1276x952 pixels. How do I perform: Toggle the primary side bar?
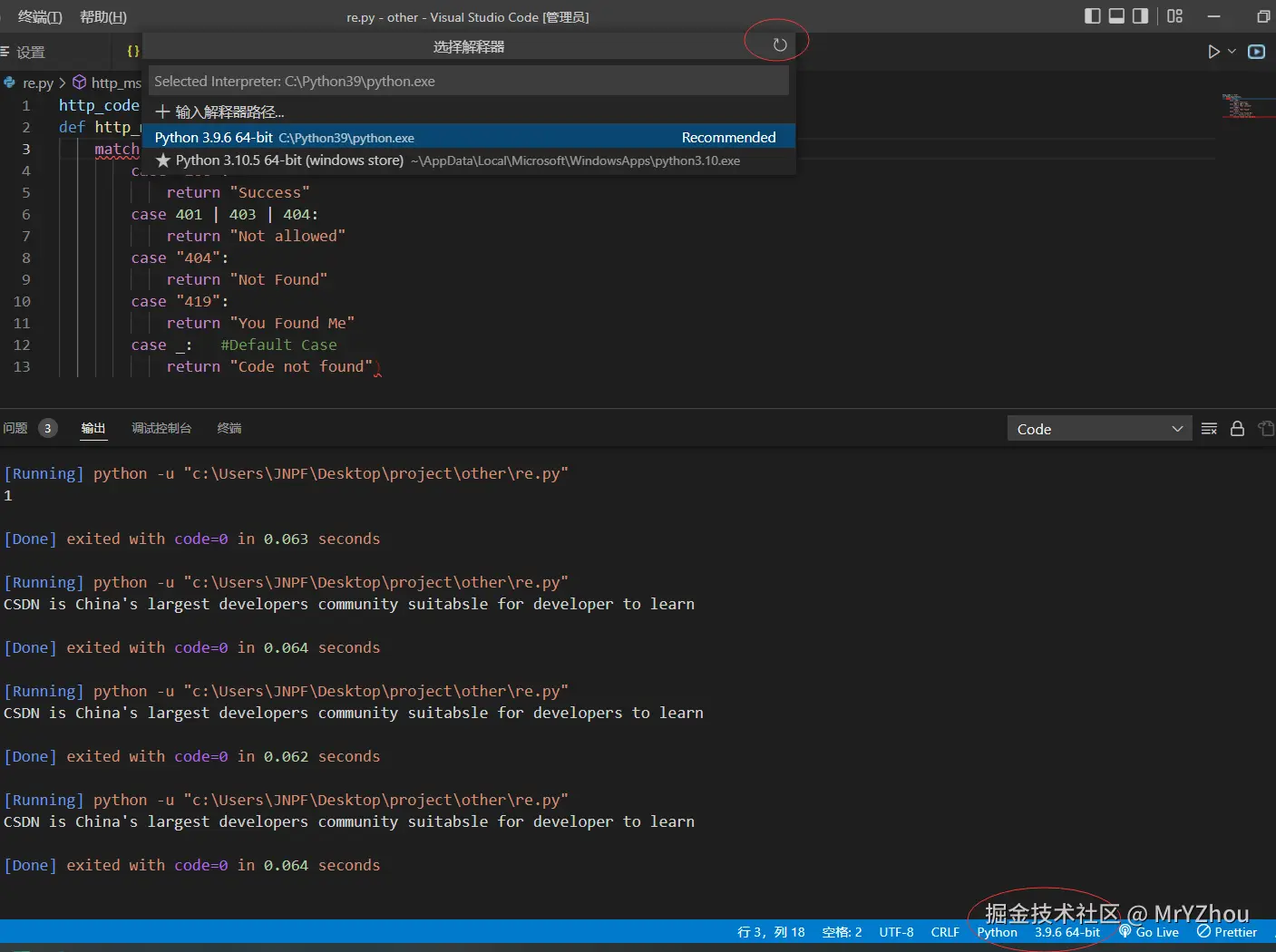click(1093, 16)
